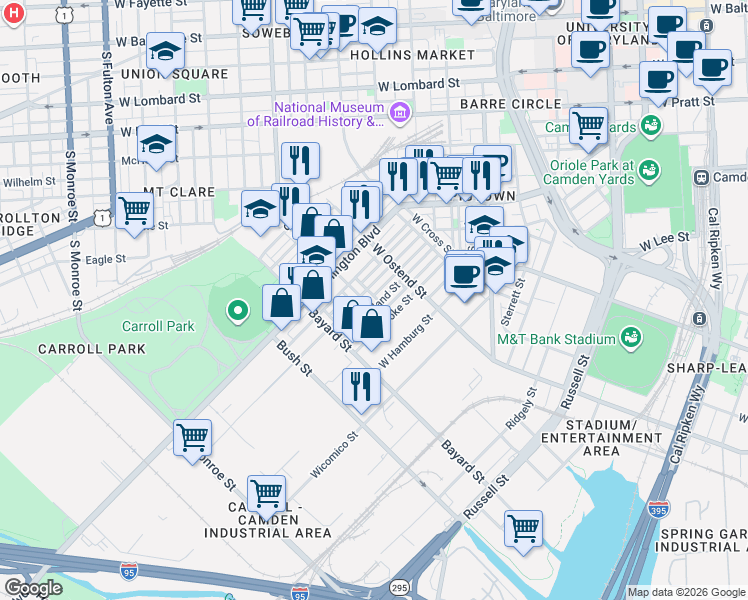Open the shopping bag marker near W Hamburg St
The height and width of the screenshot is (600, 748).
(372, 326)
